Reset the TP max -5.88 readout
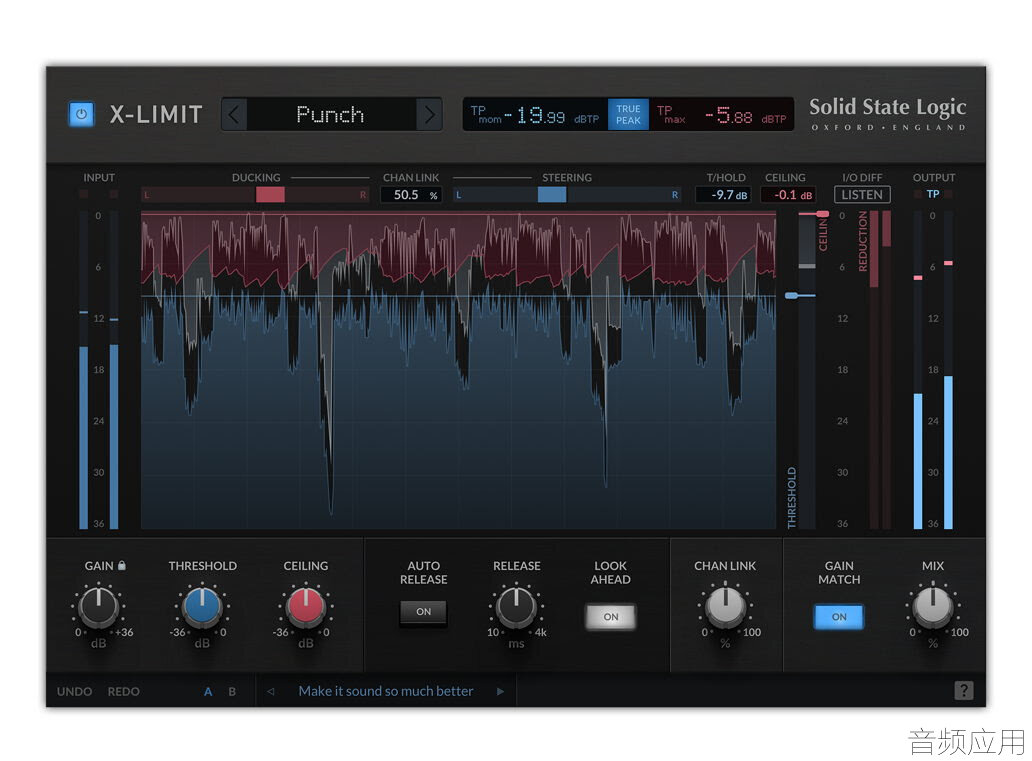1032x761 pixels. coord(721,115)
